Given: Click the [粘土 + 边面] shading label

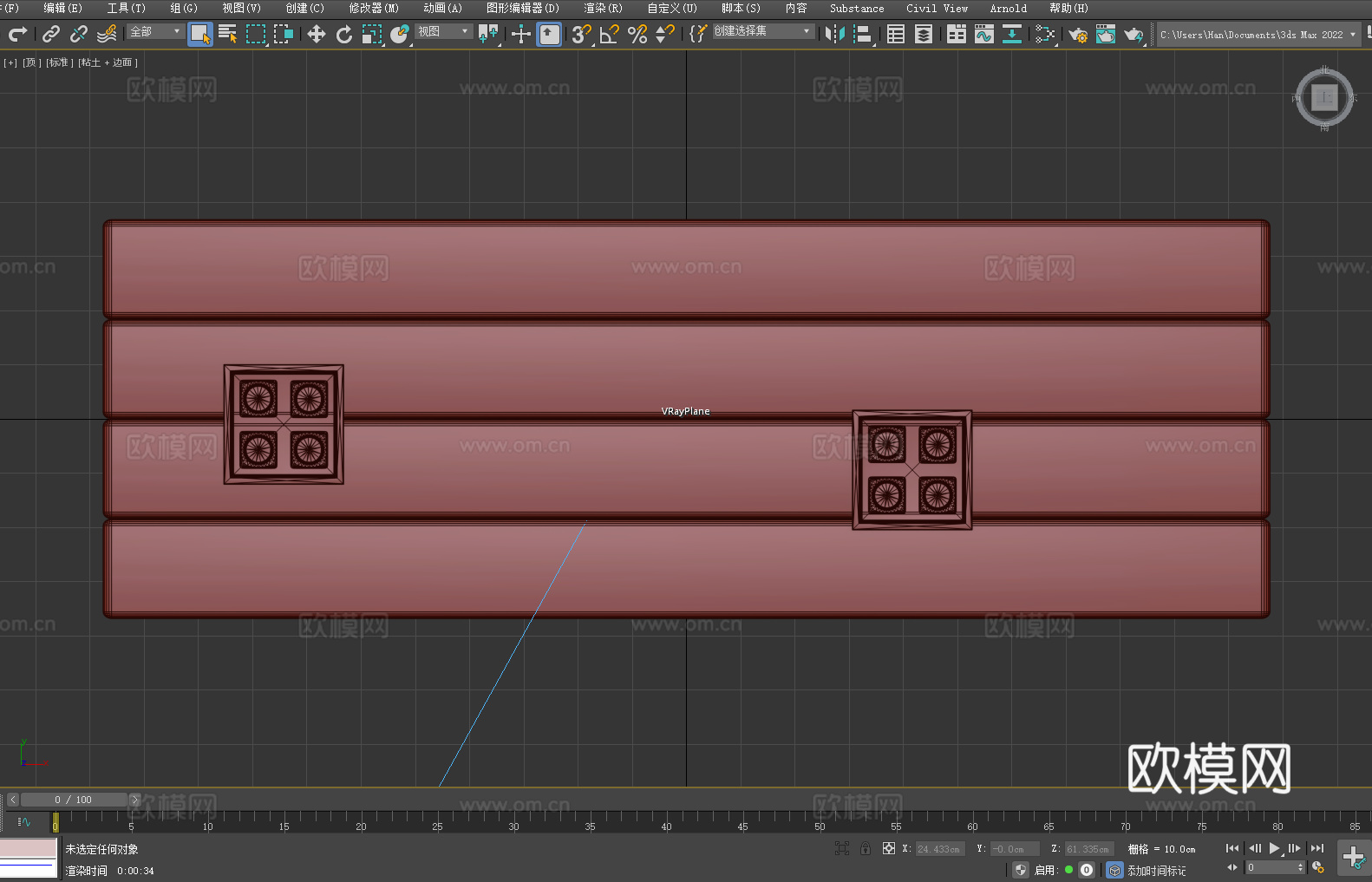Looking at the screenshot, I should (x=108, y=62).
